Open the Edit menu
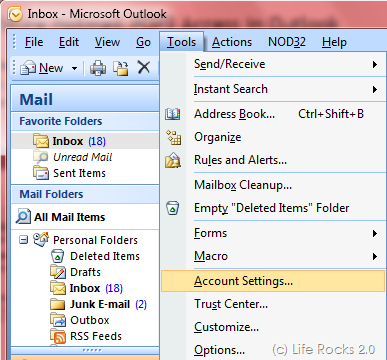387x360 pixels. (x=69, y=42)
